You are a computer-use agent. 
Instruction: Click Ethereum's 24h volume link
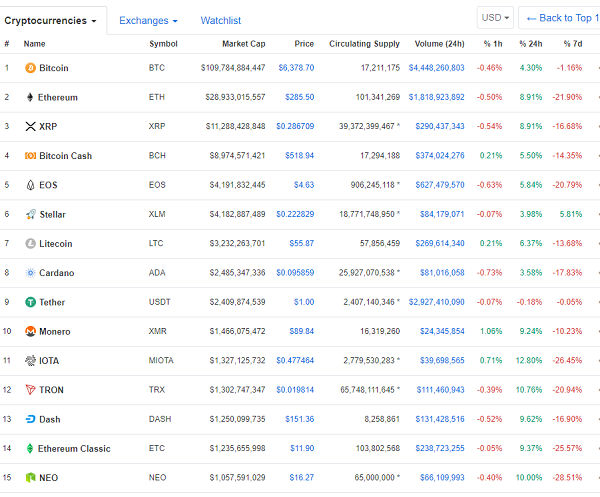tap(435, 98)
